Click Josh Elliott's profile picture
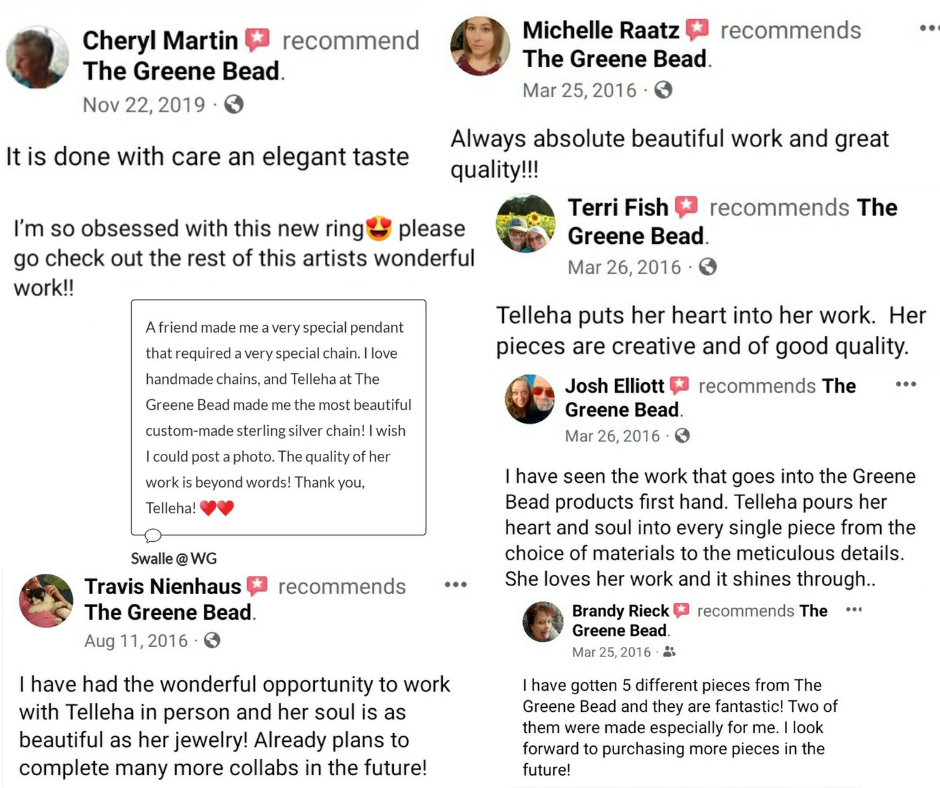940x788 pixels. (530, 400)
